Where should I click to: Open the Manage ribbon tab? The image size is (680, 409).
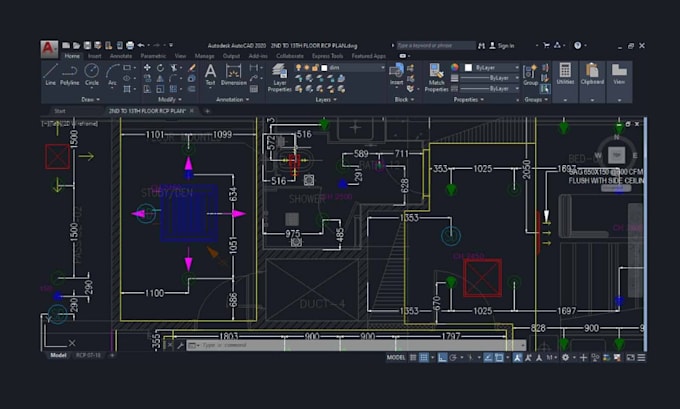(204, 56)
